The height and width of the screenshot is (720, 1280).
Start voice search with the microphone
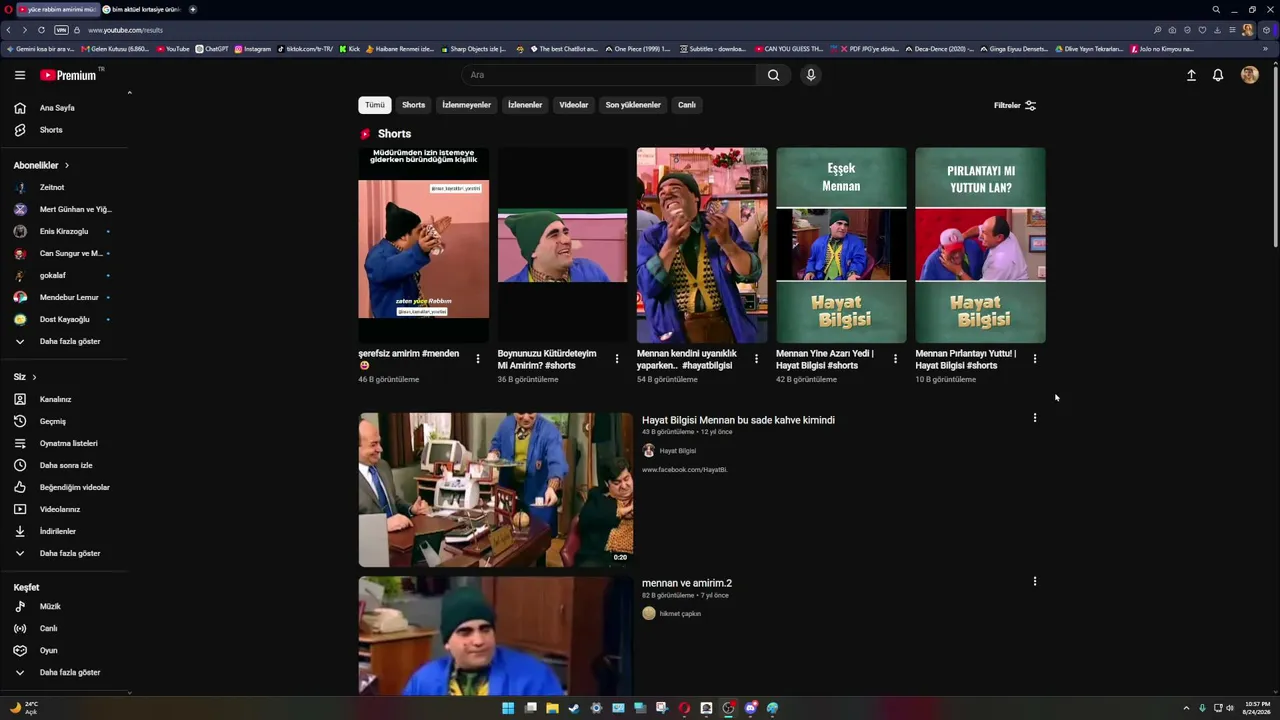[811, 75]
